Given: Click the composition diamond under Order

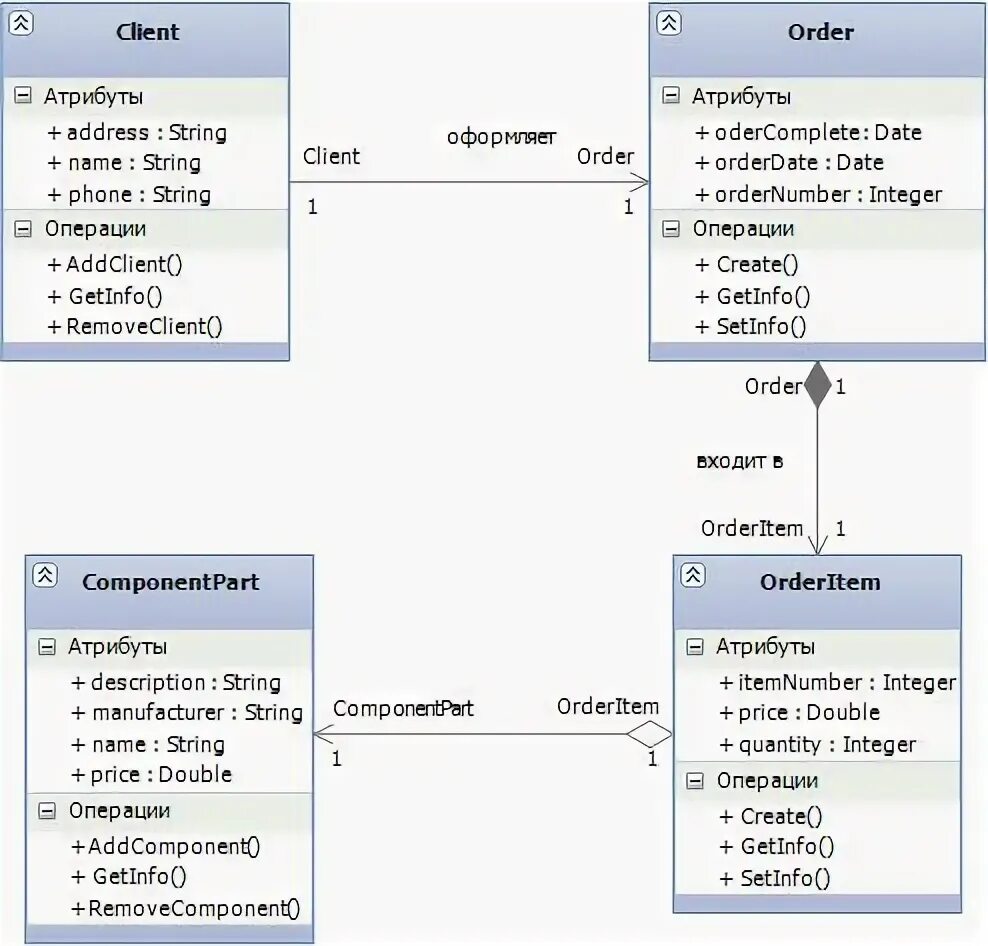Looking at the screenshot, I should (x=818, y=385).
